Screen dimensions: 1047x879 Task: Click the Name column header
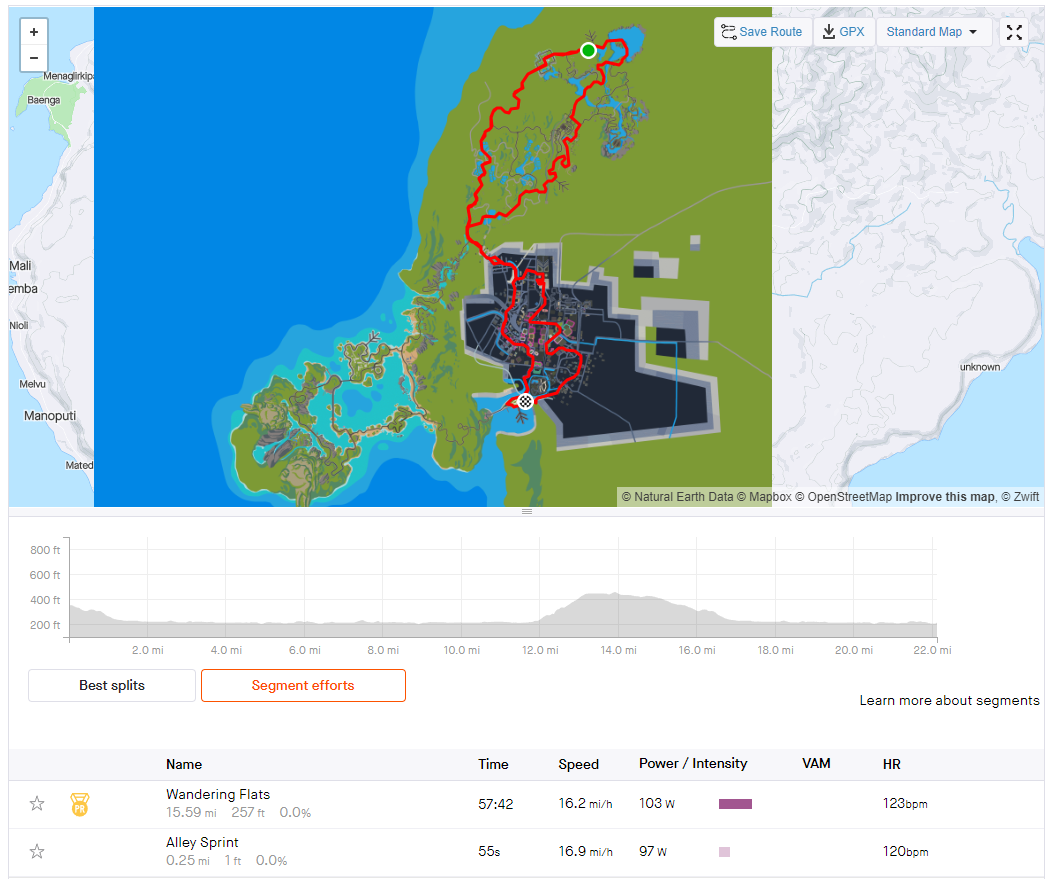(x=184, y=765)
